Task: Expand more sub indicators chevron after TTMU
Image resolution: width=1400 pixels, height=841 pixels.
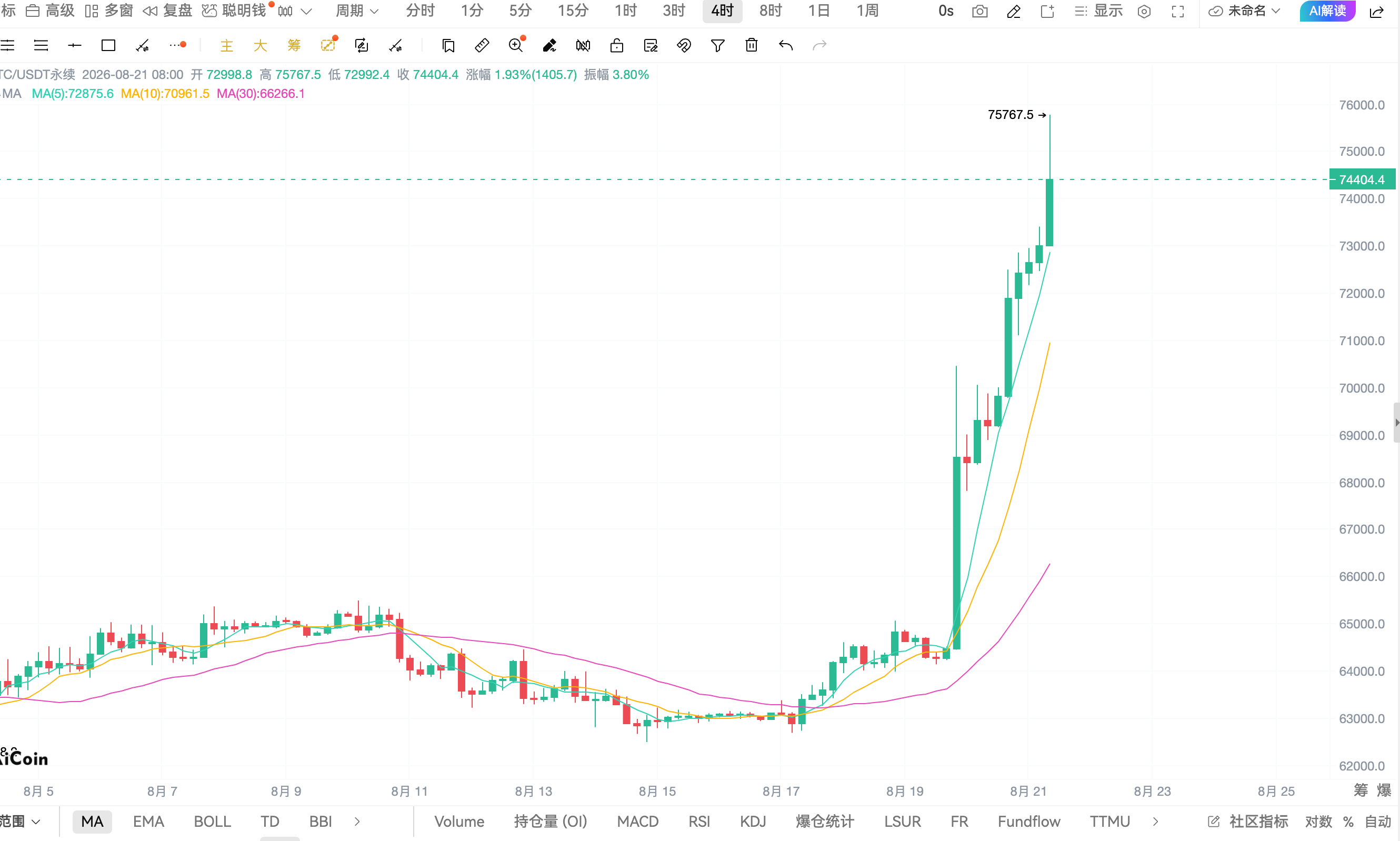Action: click(1155, 821)
